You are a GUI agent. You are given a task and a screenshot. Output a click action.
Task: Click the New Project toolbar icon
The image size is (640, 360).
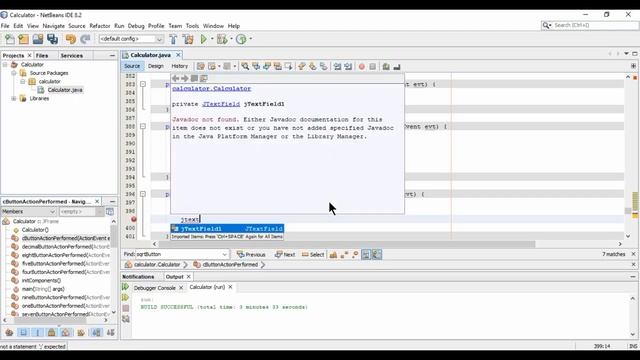click(x=24, y=39)
